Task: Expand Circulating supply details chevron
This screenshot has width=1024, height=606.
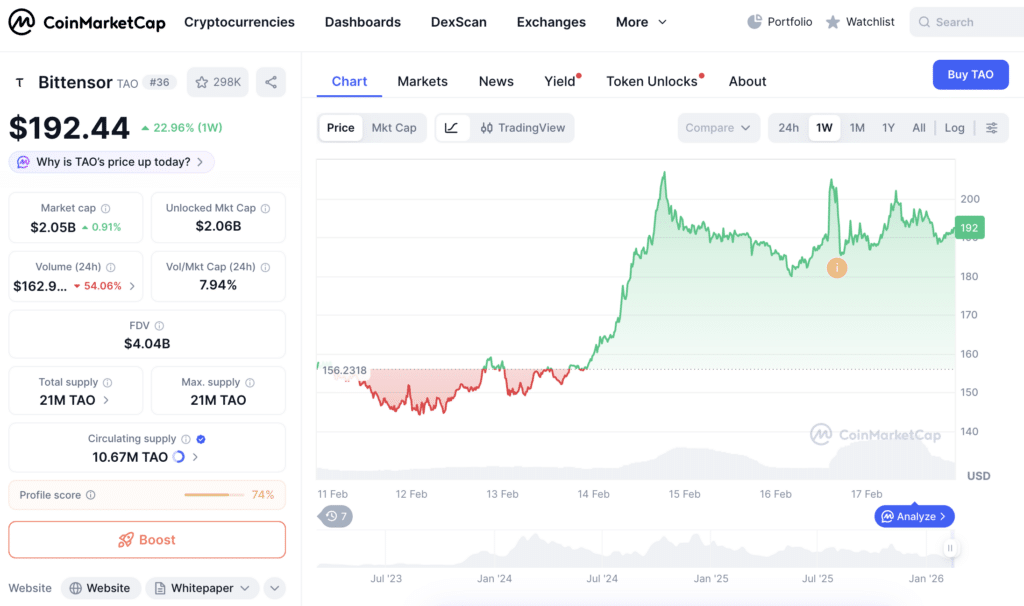Action: (195, 457)
